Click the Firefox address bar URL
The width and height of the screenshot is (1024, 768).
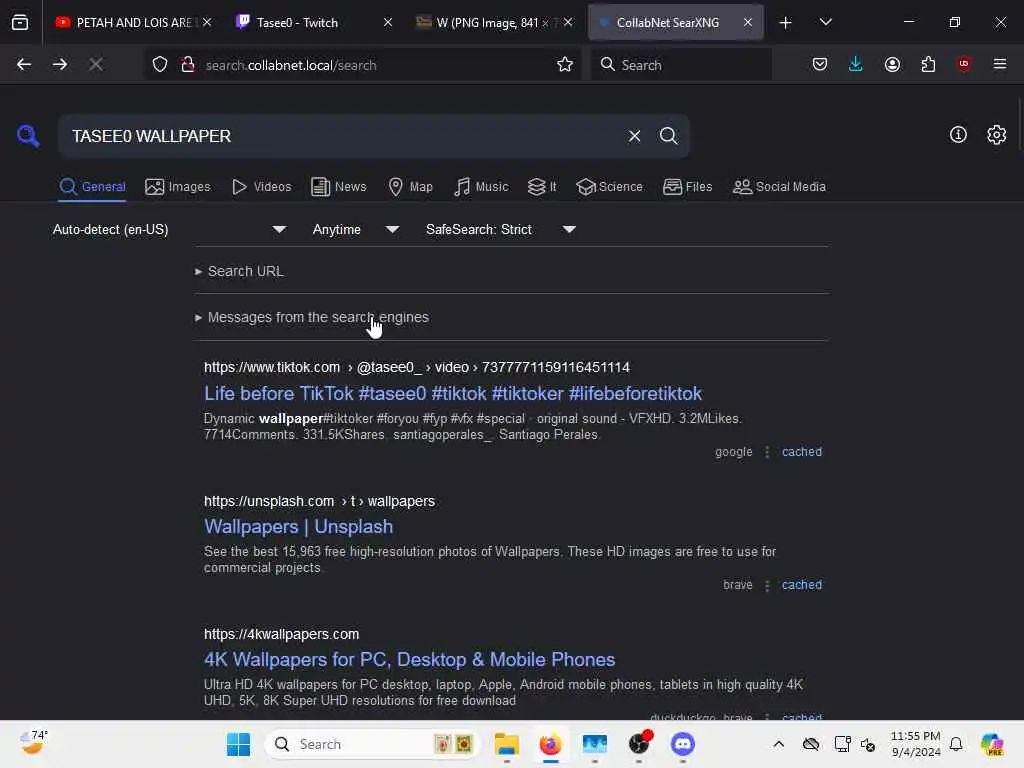(291, 65)
